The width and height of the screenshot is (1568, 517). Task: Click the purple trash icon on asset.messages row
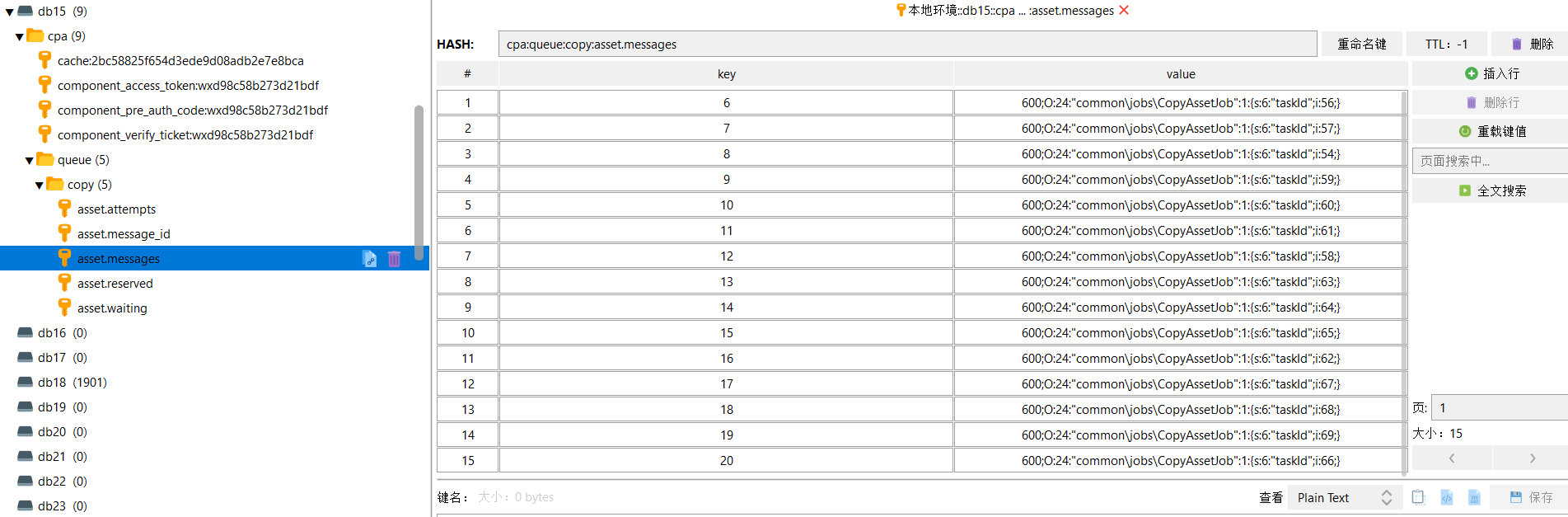394,259
